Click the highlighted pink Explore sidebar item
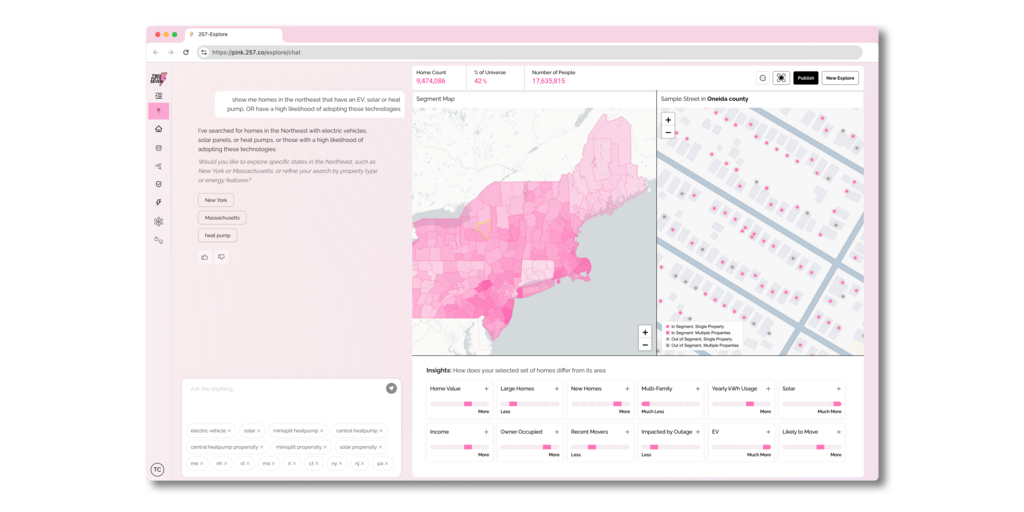Viewport: 1024px width, 512px height. coord(158,111)
